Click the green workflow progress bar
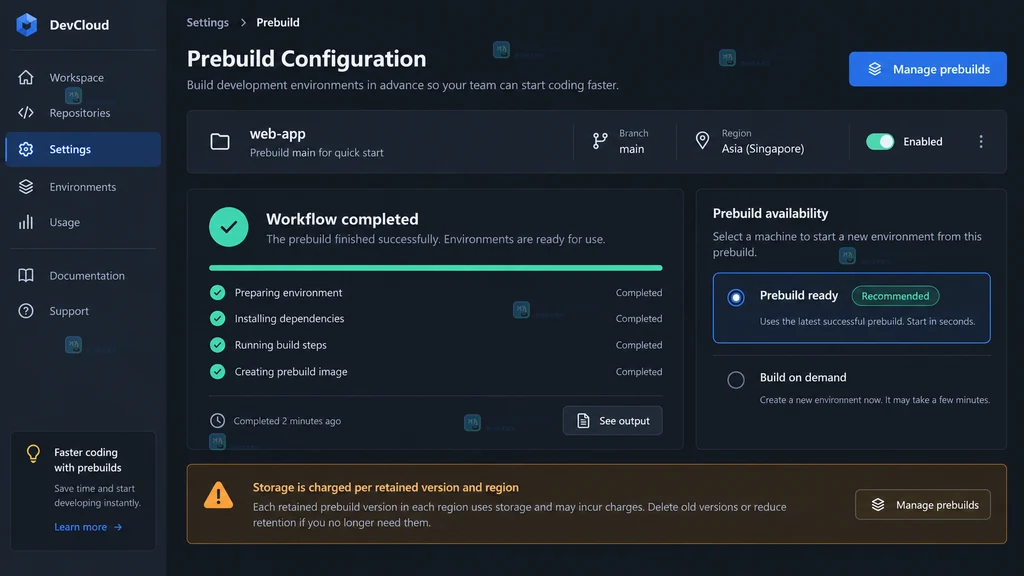Screen dimensions: 1024x576 (x=436, y=268)
